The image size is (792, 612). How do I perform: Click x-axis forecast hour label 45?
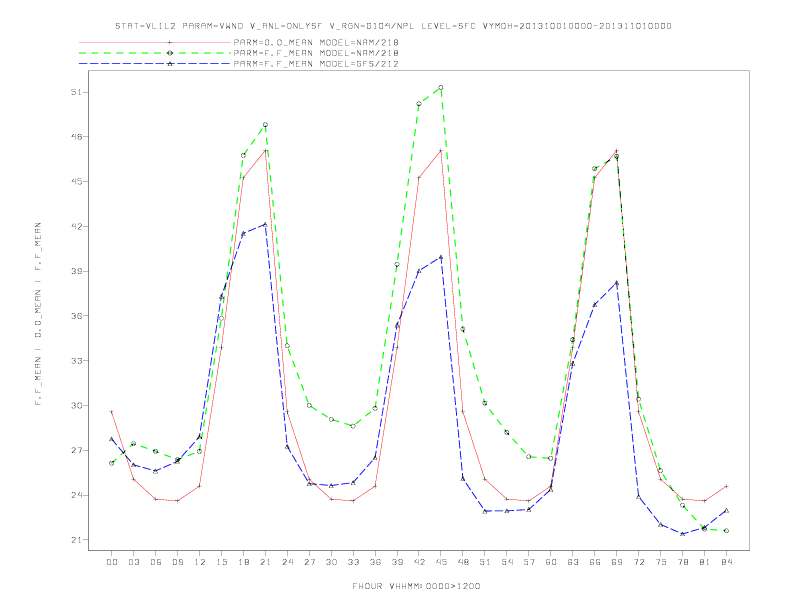441,562
